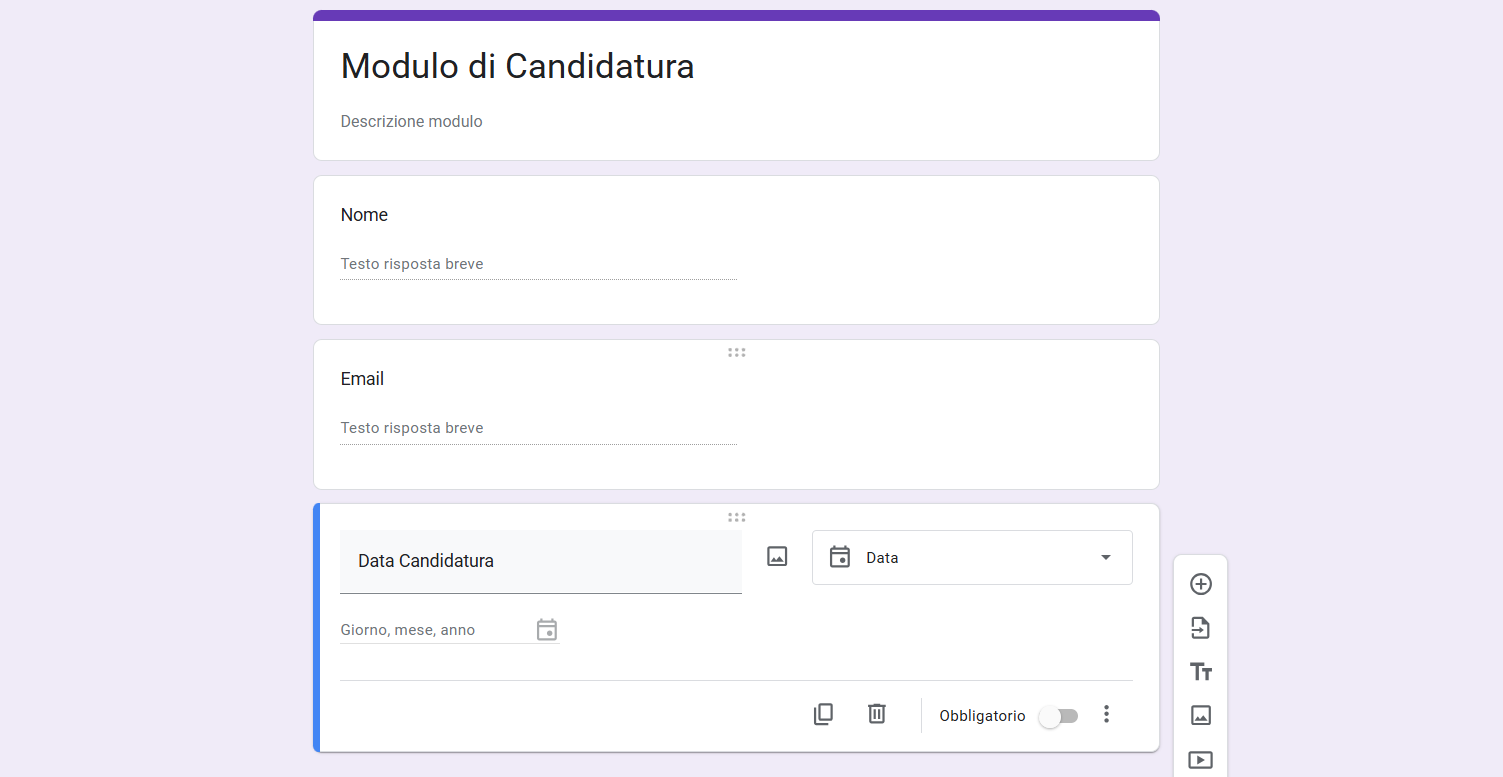1503x777 pixels.
Task: Click the drag handle above Data Candidatura
Action: (x=736, y=517)
